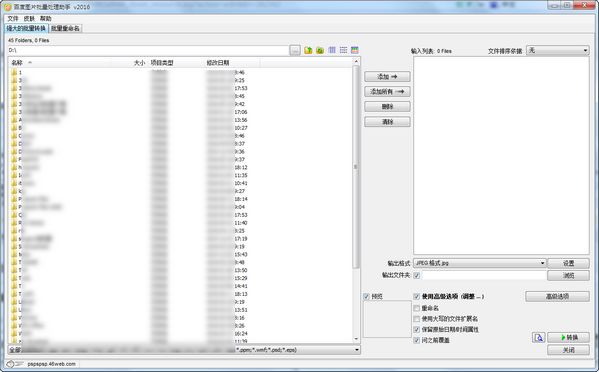Viewport: 599px width, 372px height.
Task: Open the 文件排序依据 sort dropdown
Action: (558, 50)
